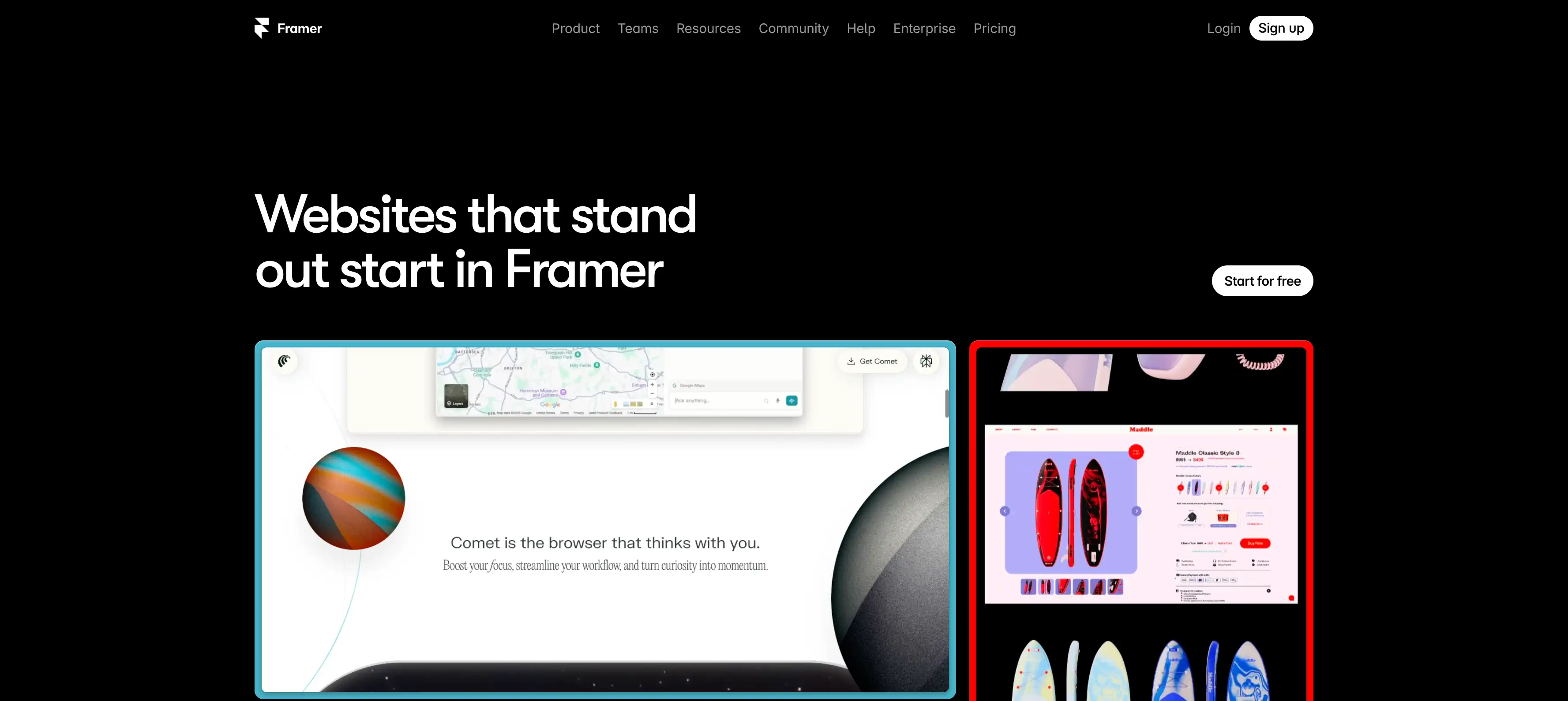Go to the Enterprise page
The width and height of the screenshot is (1568, 701).
click(924, 29)
